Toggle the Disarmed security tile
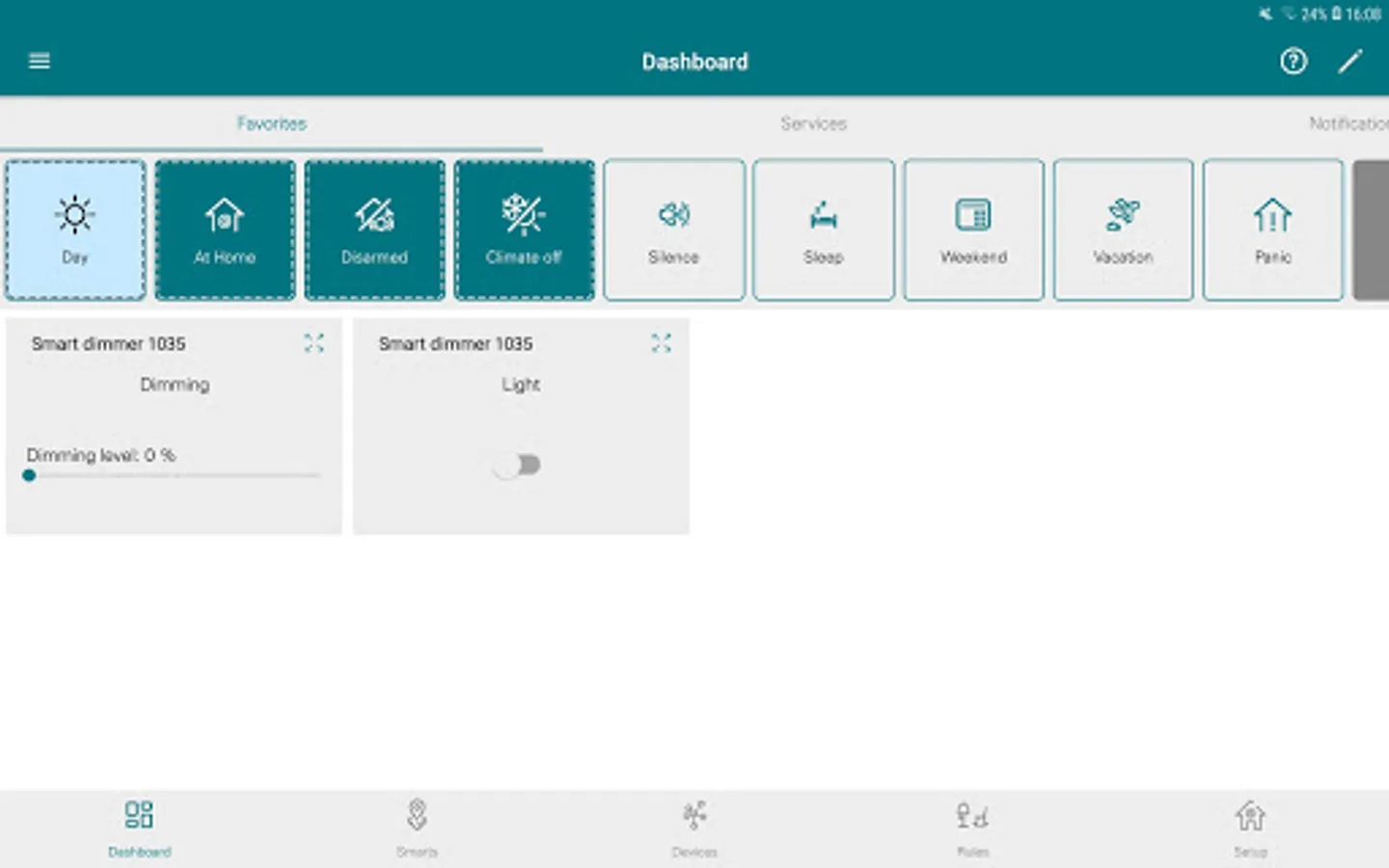1389x868 pixels. coord(374,230)
